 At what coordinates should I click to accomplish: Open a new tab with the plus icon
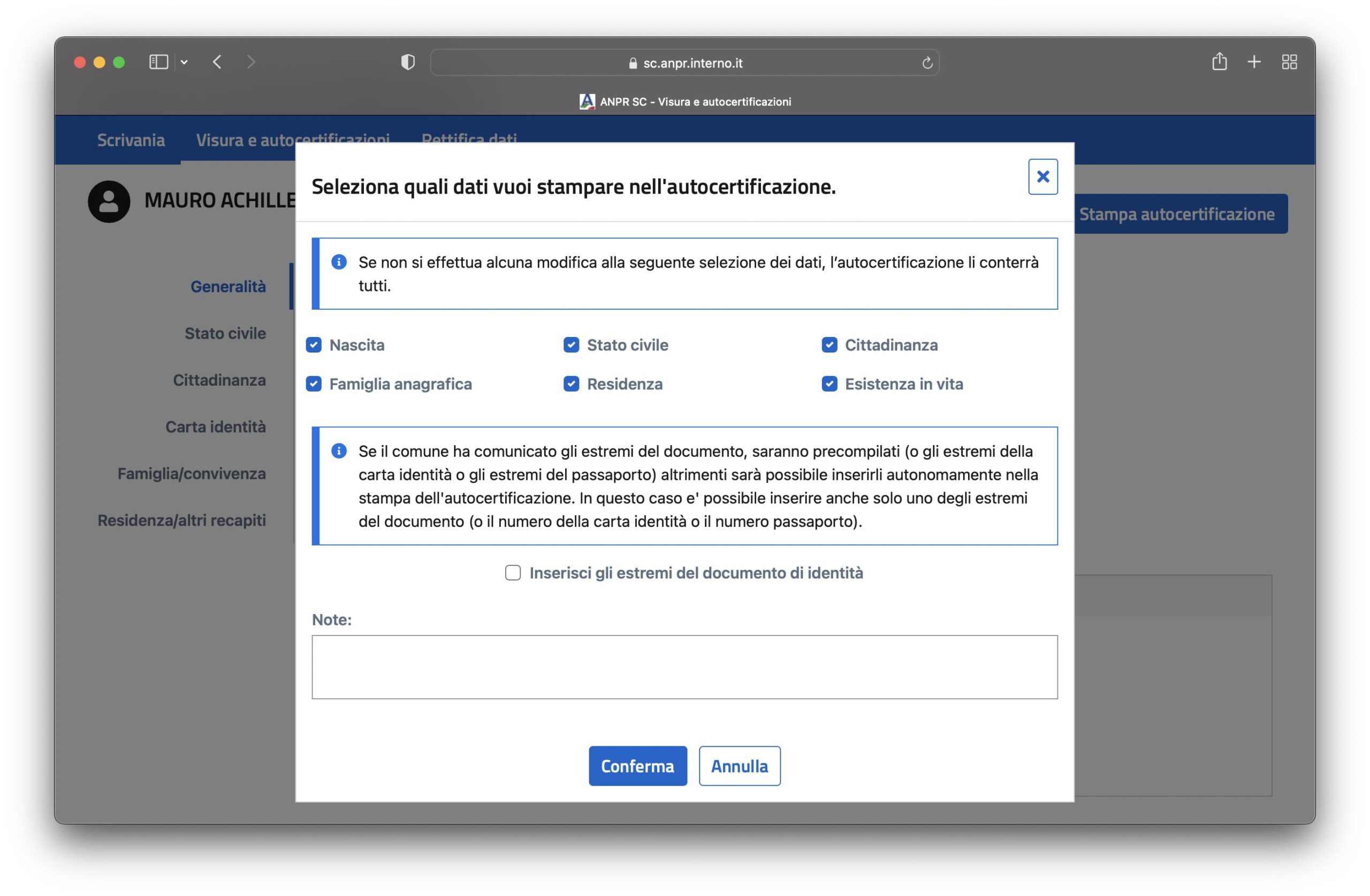click(1254, 62)
